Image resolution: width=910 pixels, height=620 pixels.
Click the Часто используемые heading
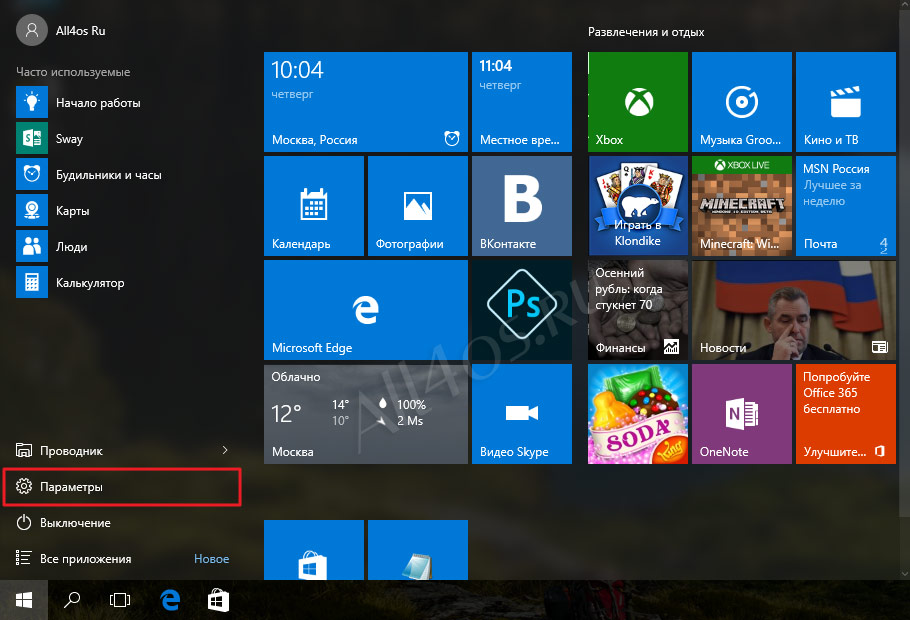(x=73, y=72)
